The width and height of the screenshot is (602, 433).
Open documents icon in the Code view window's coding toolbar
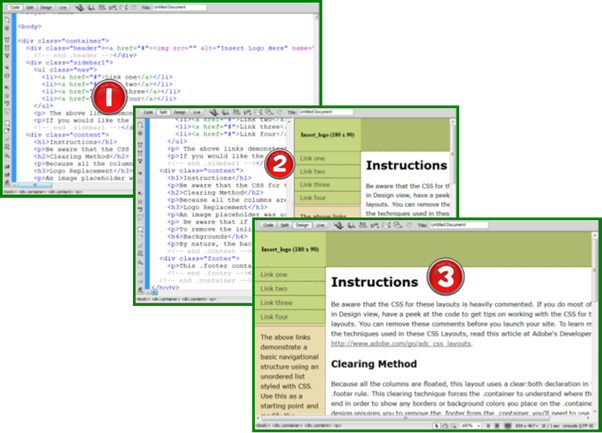pos(7,20)
